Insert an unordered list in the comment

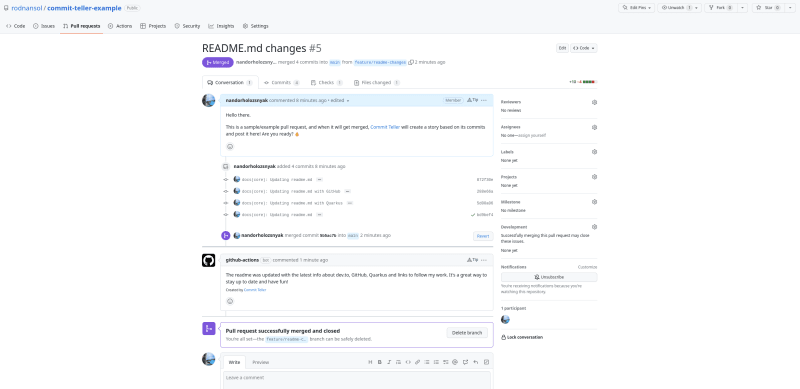(427, 362)
